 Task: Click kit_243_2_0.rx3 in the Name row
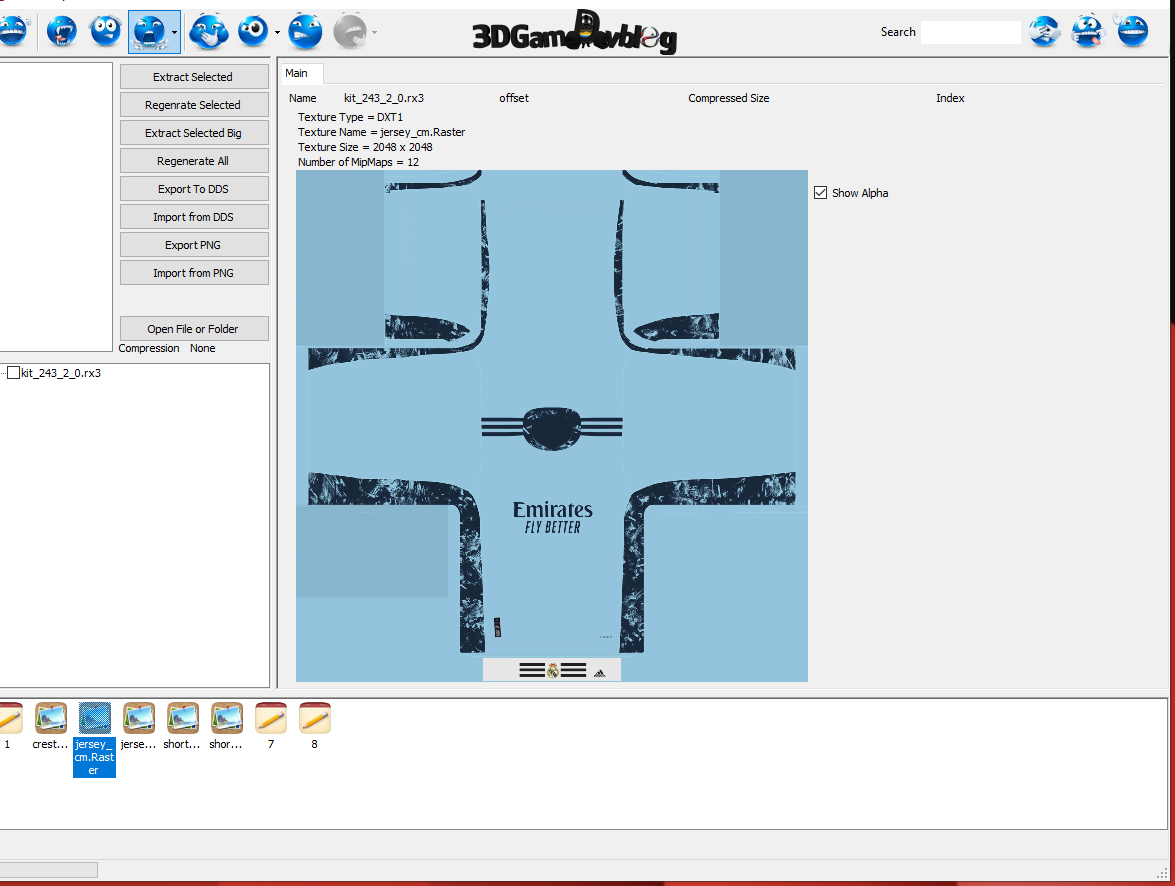384,98
